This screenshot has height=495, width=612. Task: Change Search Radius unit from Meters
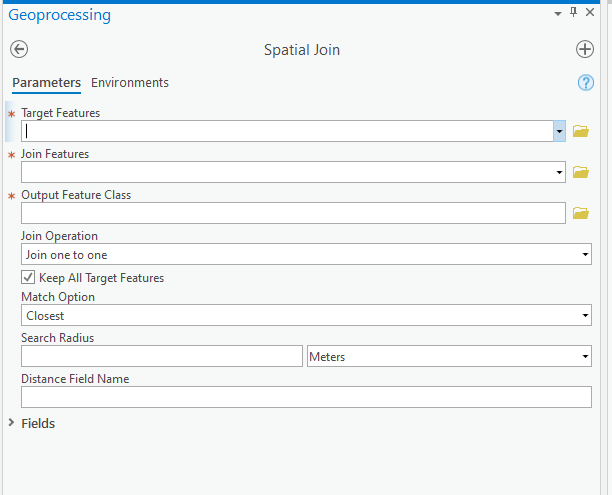coord(448,357)
